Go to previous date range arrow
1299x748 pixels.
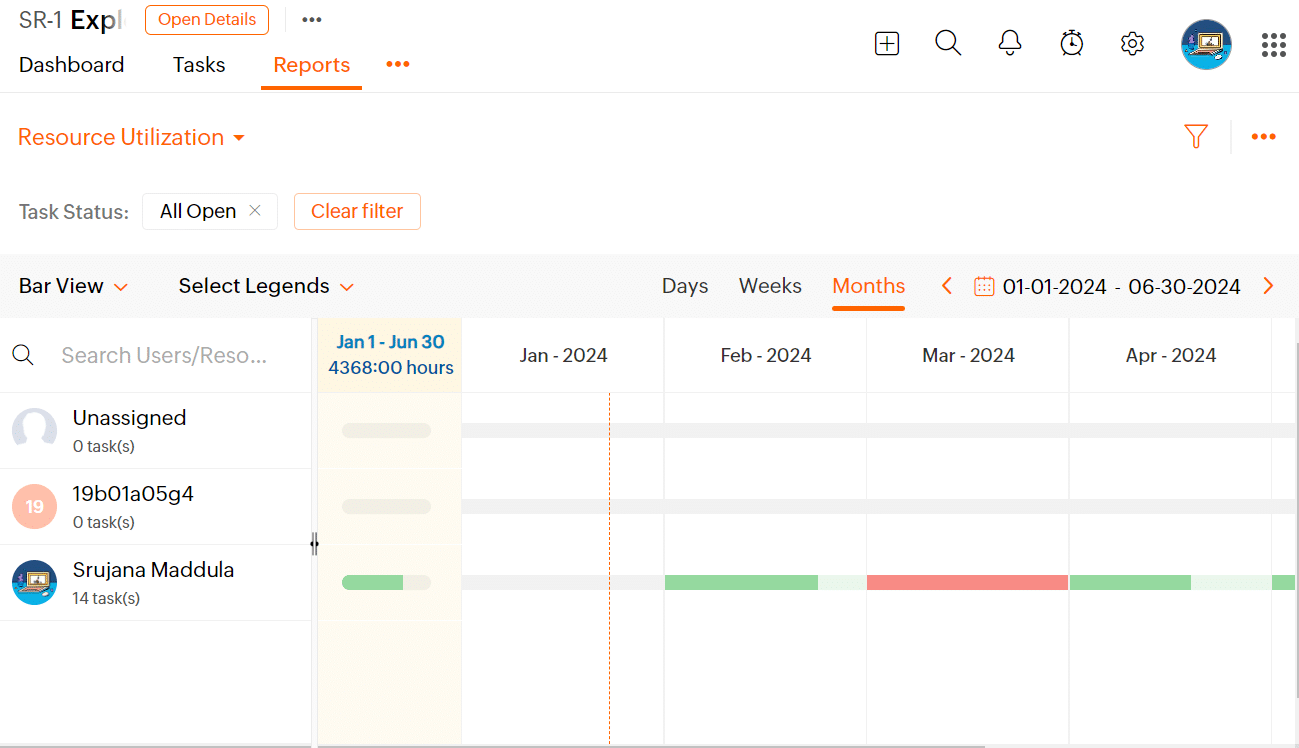947,286
